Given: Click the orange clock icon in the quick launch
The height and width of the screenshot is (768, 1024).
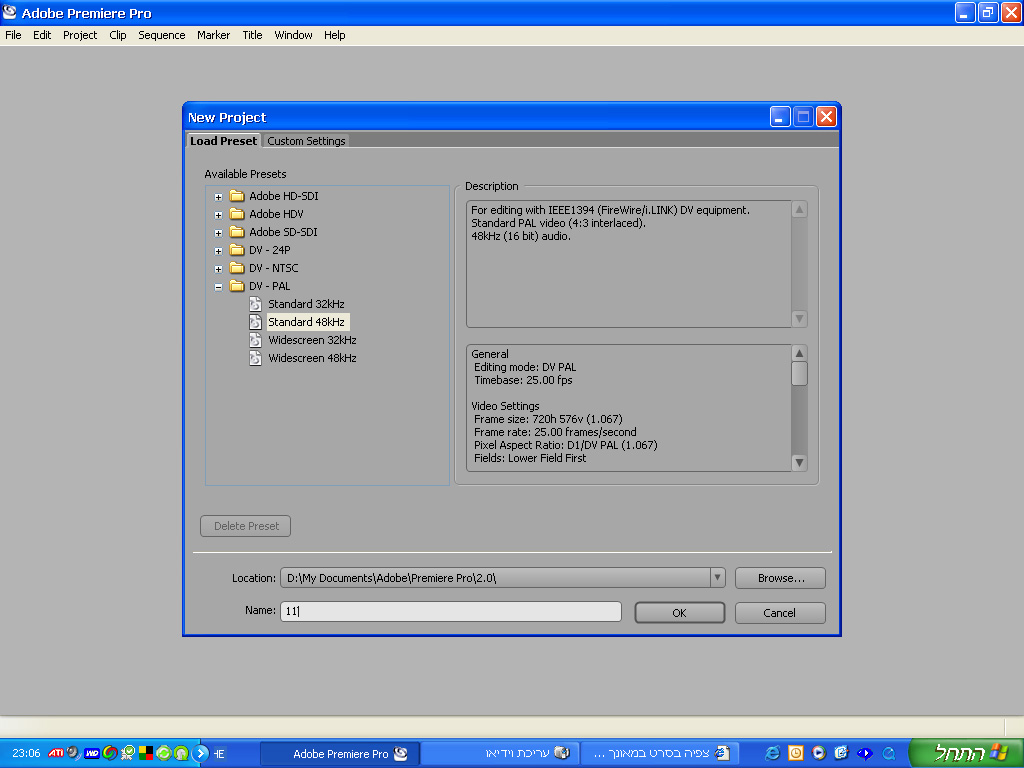Looking at the screenshot, I should 795,753.
